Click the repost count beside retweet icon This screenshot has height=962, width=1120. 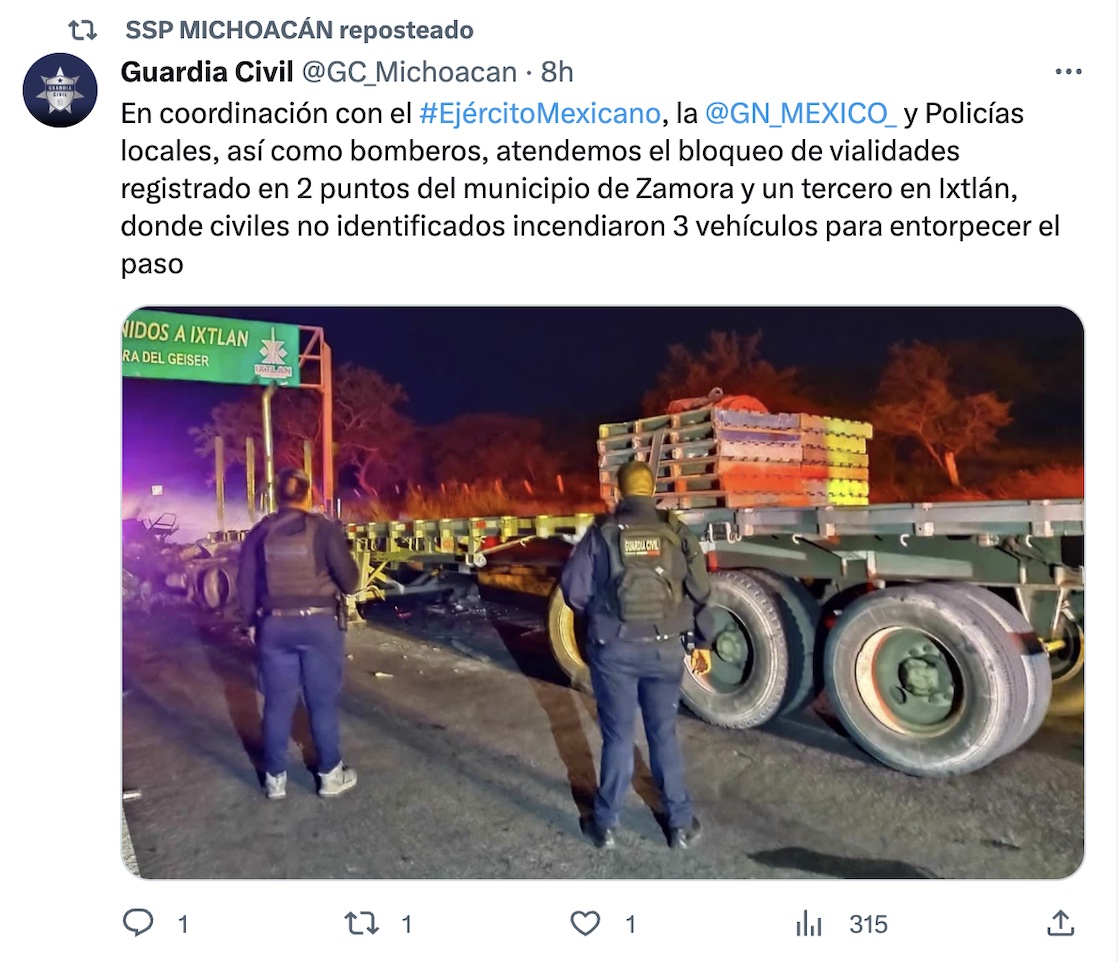click(406, 924)
